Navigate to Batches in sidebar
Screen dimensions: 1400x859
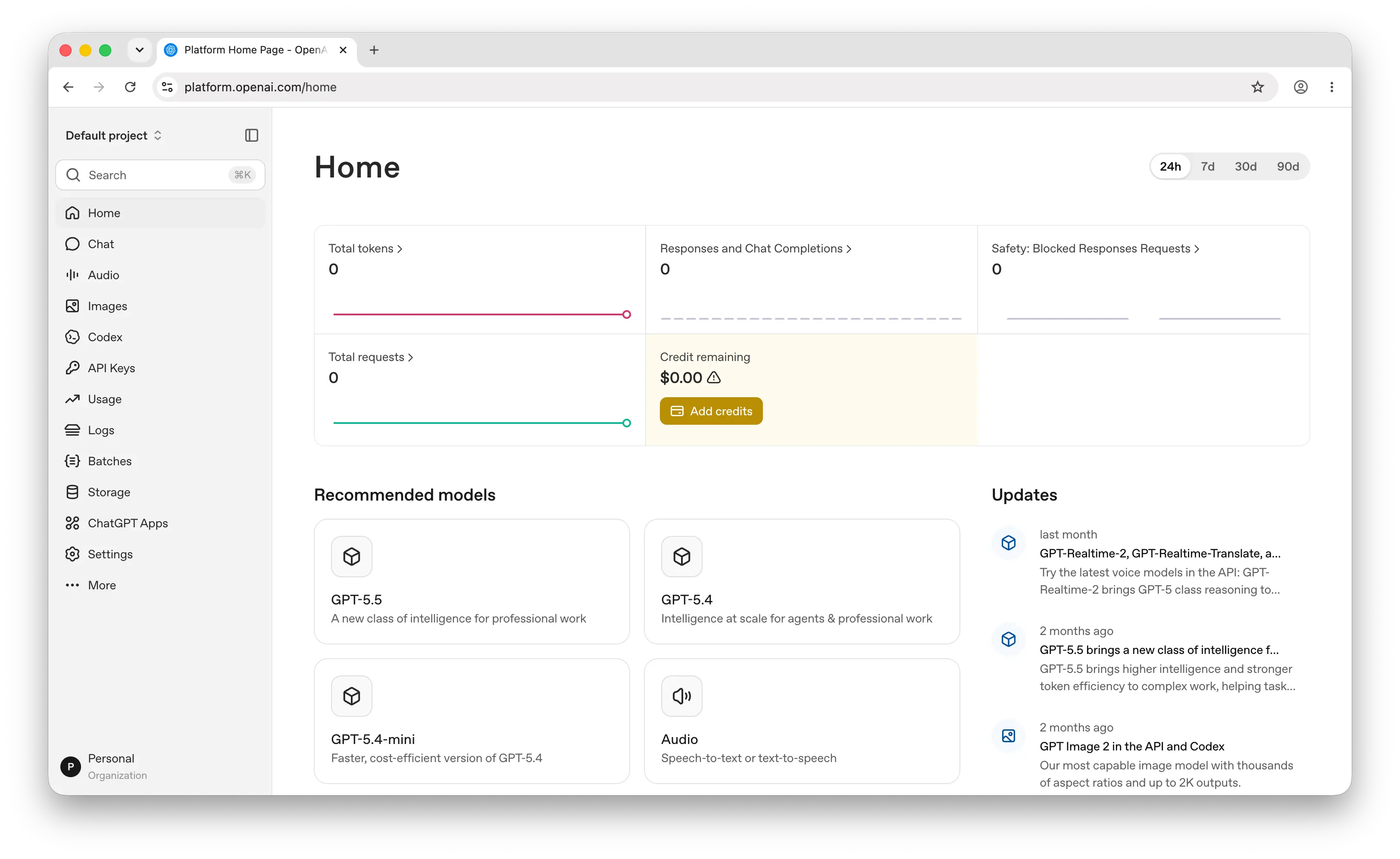click(160, 461)
